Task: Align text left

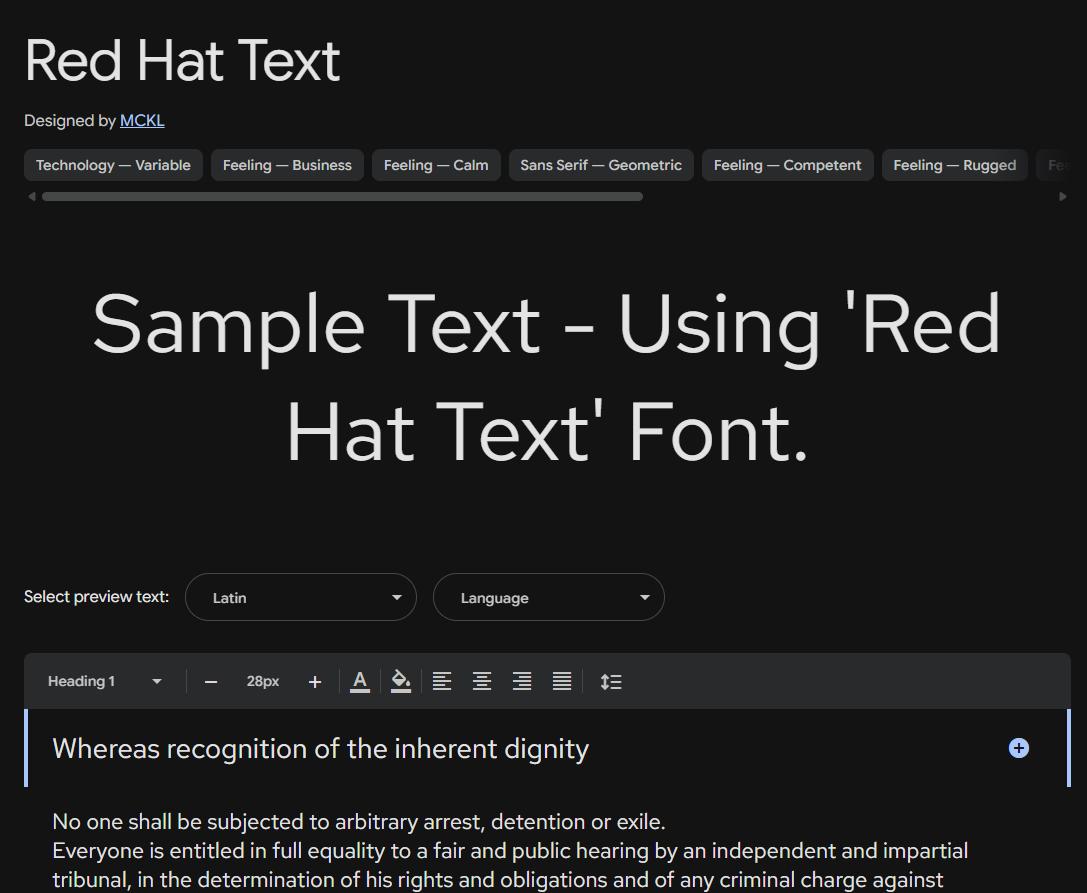Action: (x=442, y=682)
